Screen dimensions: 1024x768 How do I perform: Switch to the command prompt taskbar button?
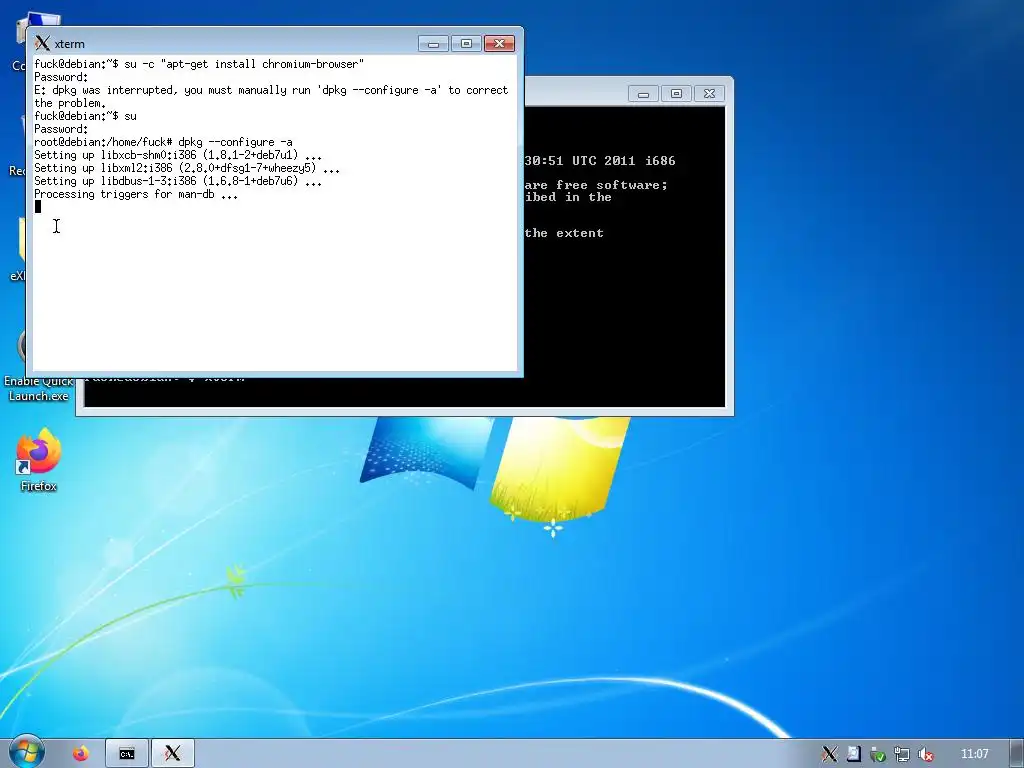point(127,754)
